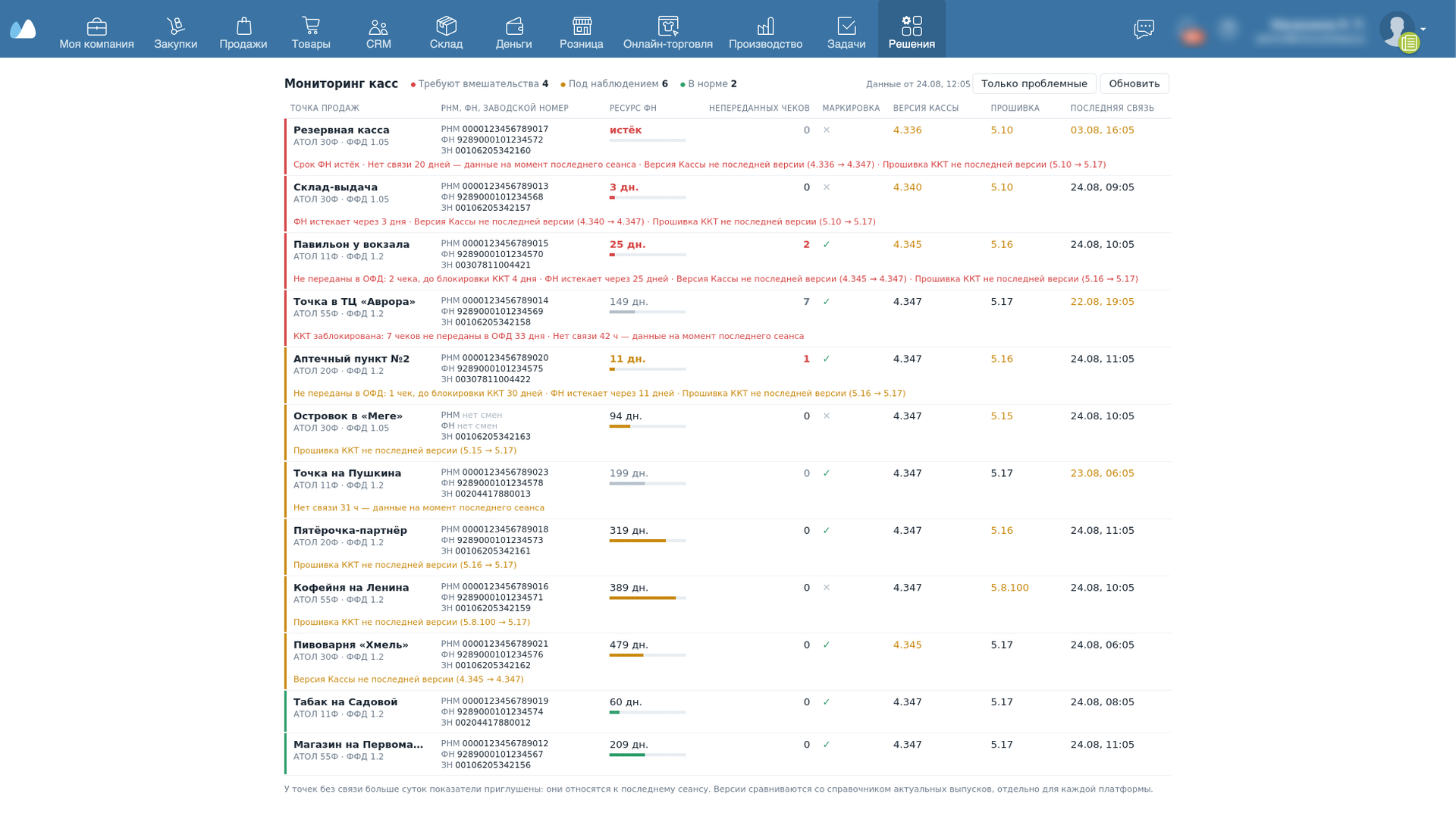
Task: Click the 389 дн. resource progress bar
Action: coord(648,598)
